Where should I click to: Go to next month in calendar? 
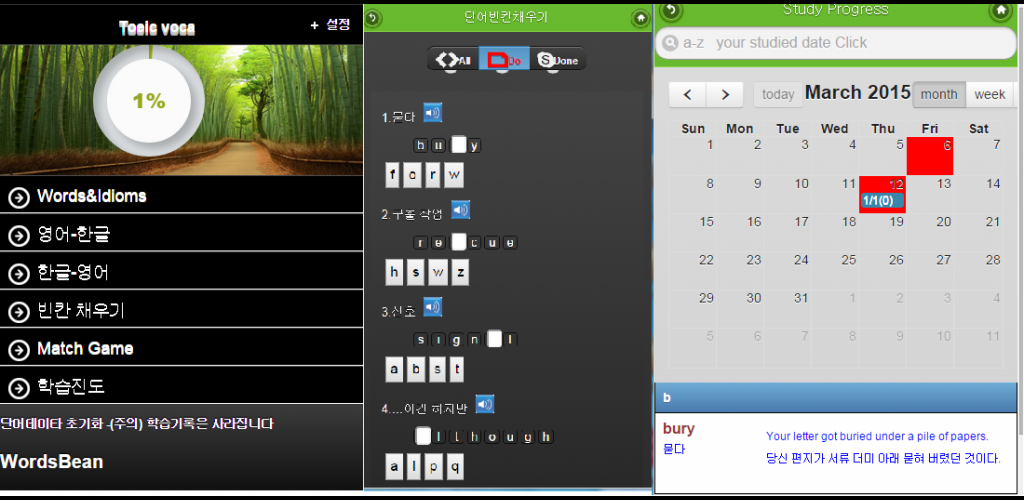[x=725, y=95]
